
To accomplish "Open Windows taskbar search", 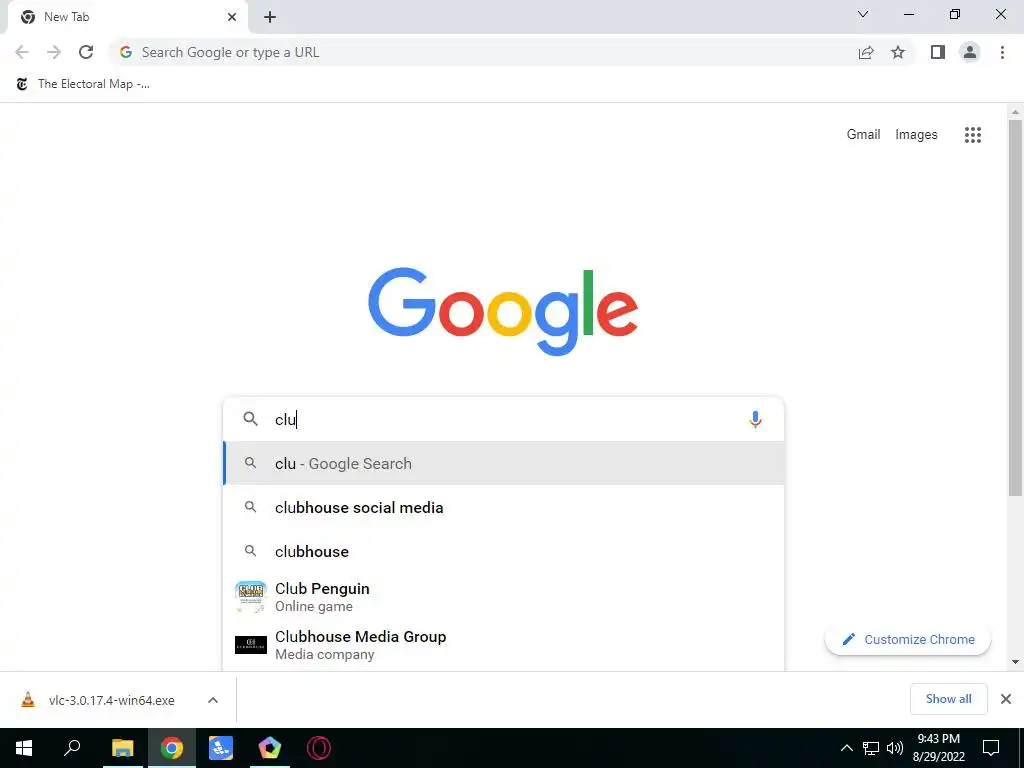I will (x=72, y=748).
